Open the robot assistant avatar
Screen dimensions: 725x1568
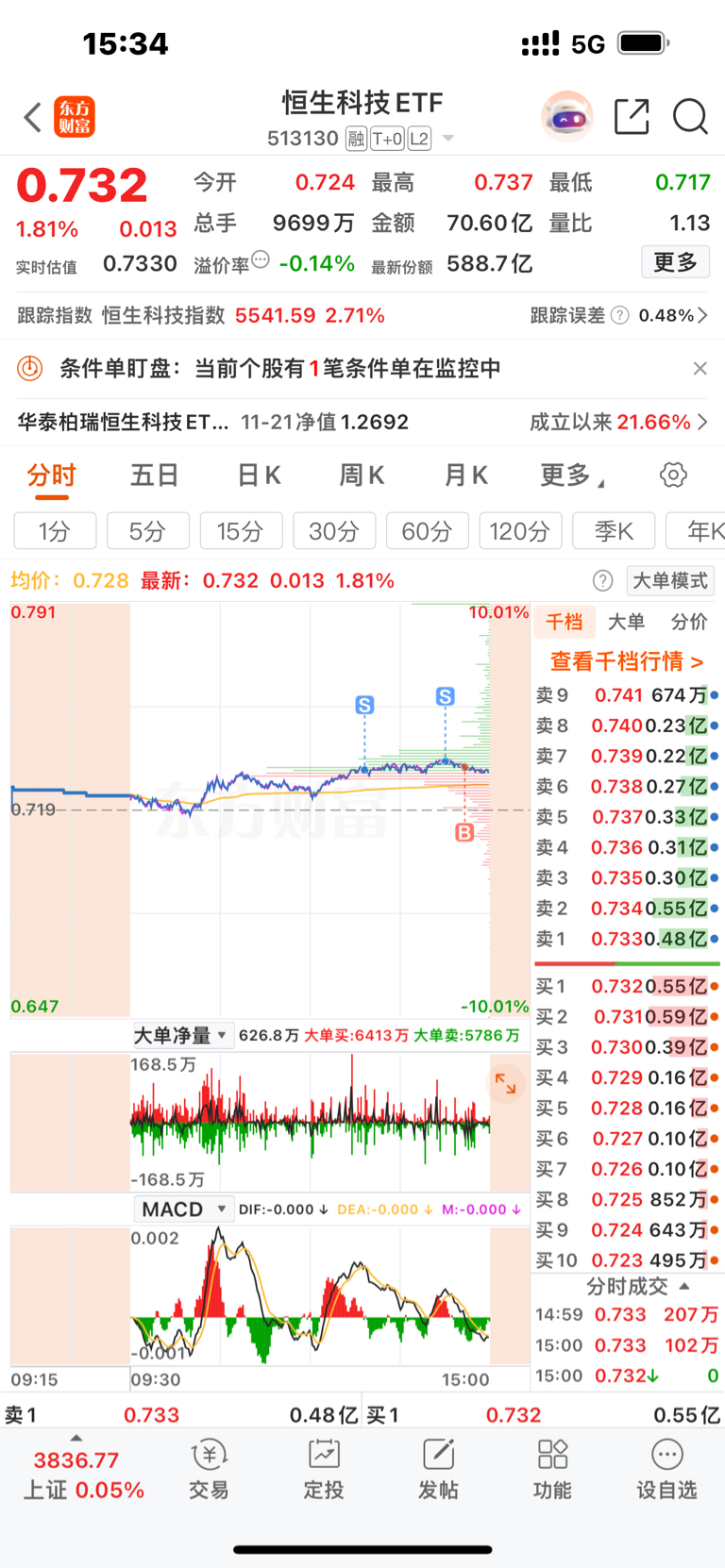[566, 117]
